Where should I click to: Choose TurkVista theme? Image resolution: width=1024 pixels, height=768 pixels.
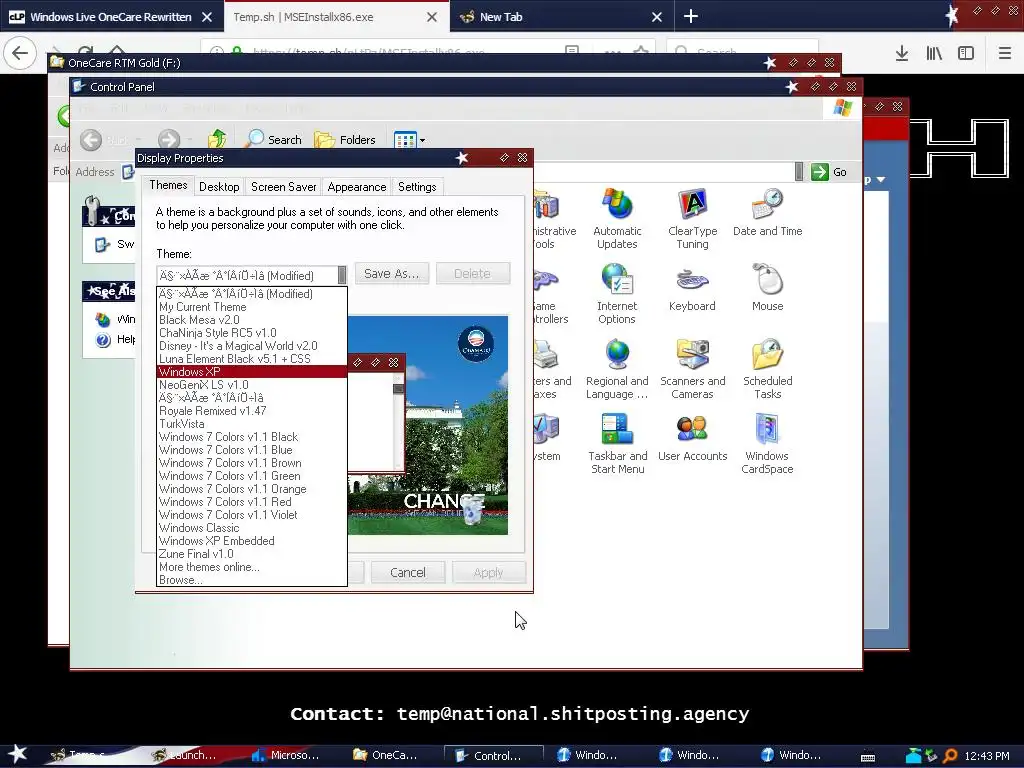(252, 424)
